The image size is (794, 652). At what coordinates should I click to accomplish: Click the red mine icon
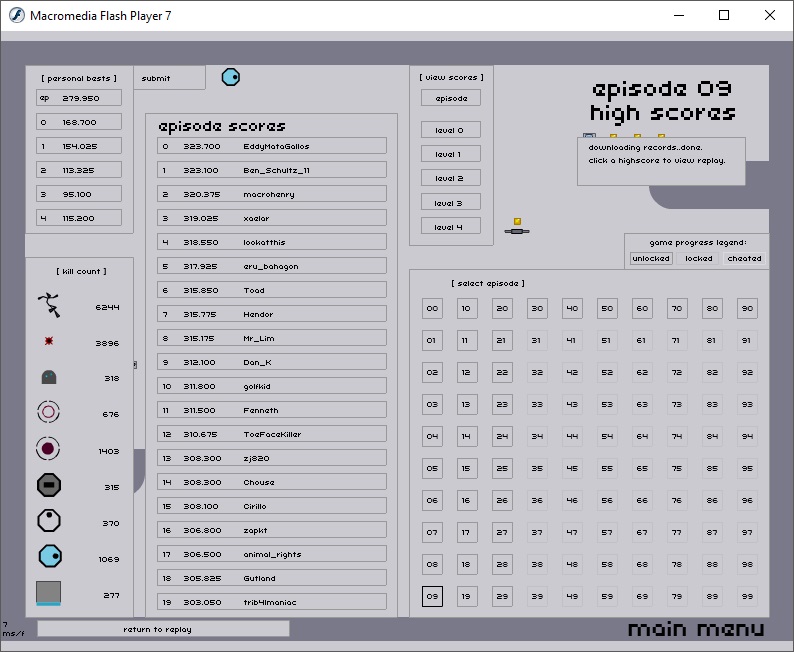(x=49, y=342)
